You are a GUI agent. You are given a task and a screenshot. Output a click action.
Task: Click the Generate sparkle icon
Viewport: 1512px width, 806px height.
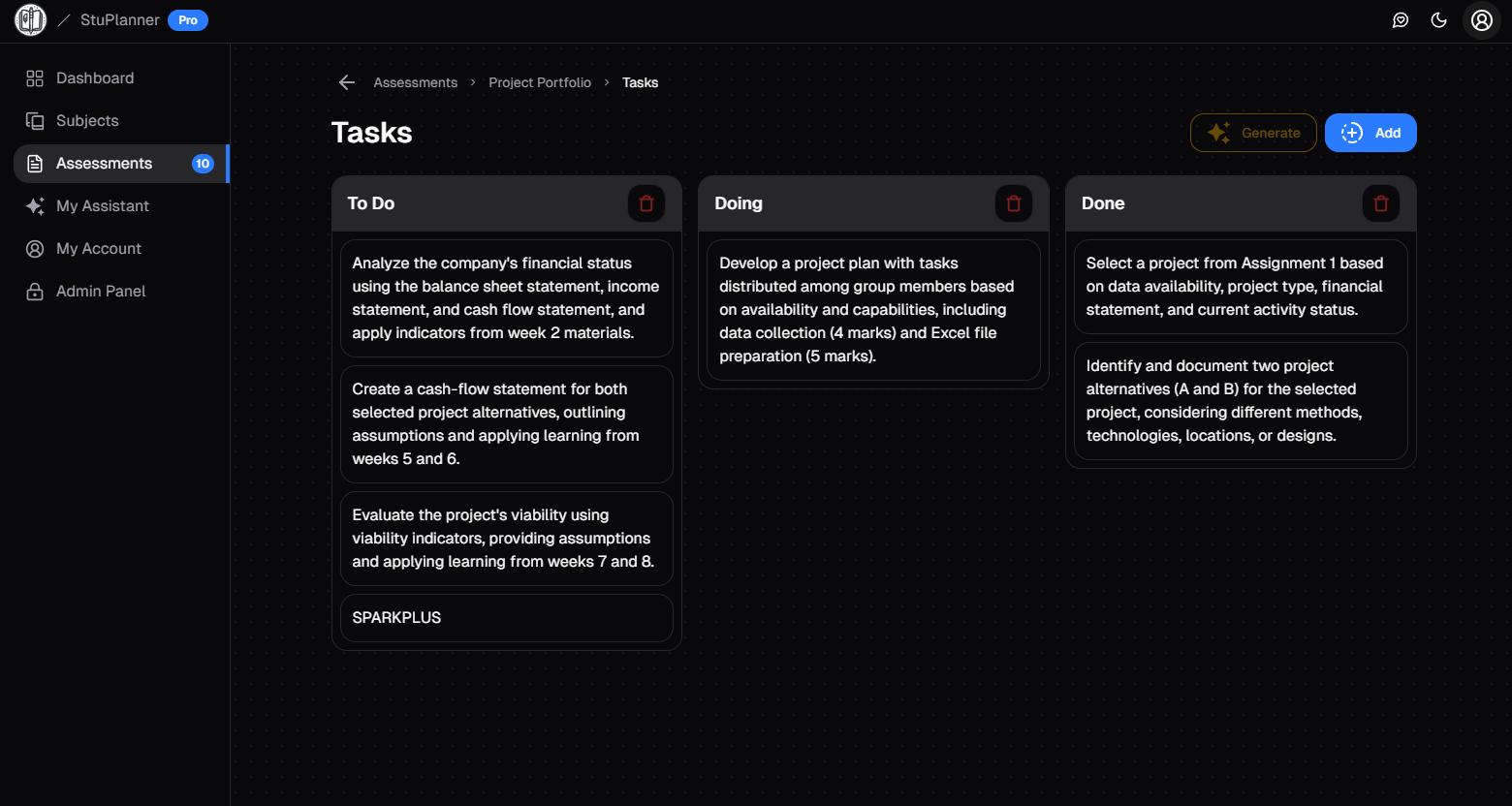[x=1218, y=133]
